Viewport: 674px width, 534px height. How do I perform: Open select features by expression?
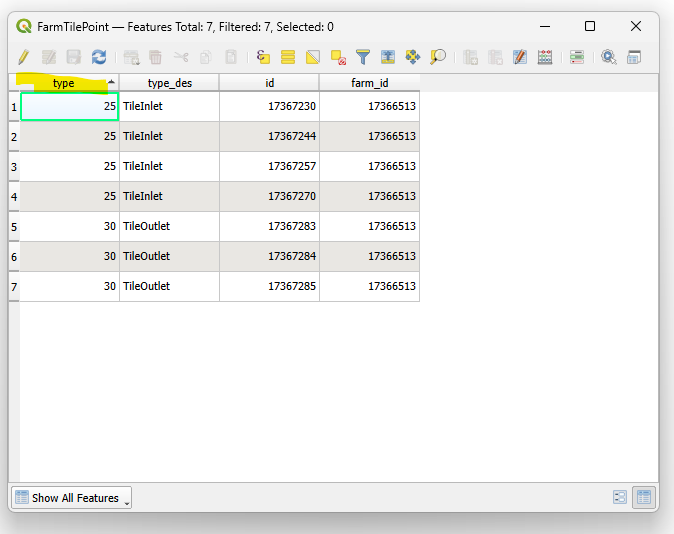263,57
